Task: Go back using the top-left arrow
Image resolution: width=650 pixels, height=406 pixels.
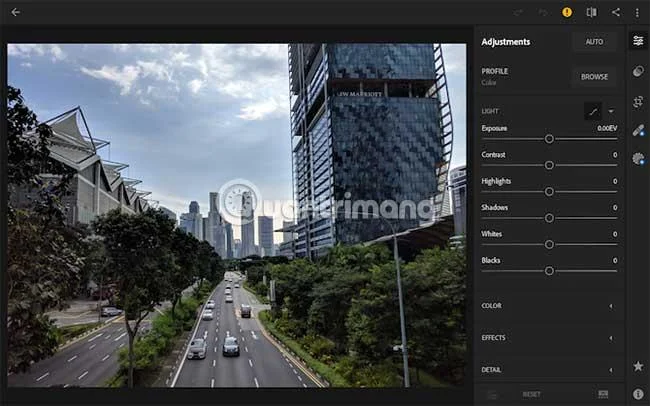Action: [15, 12]
